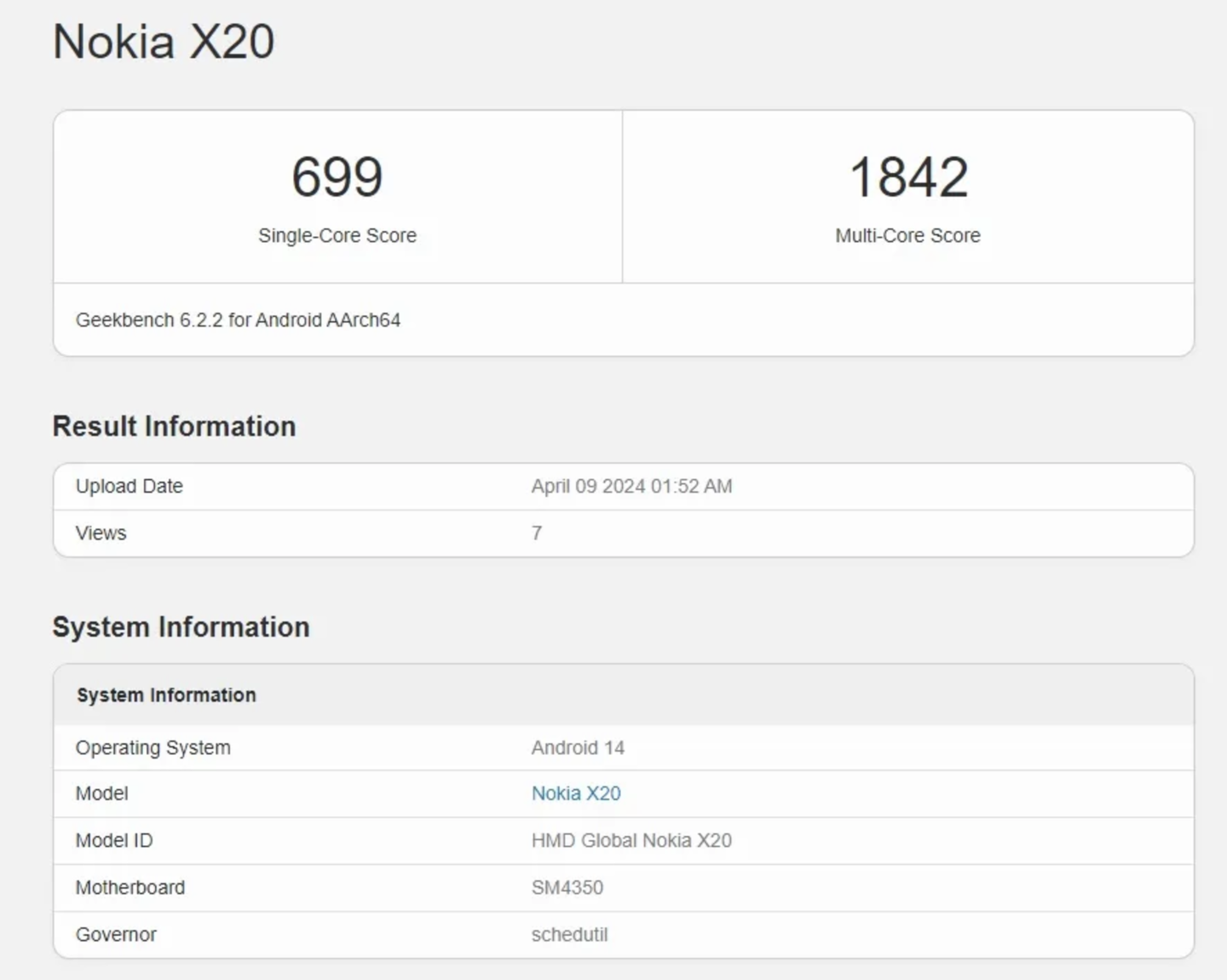Click the 699 single-core score number

coord(337,177)
